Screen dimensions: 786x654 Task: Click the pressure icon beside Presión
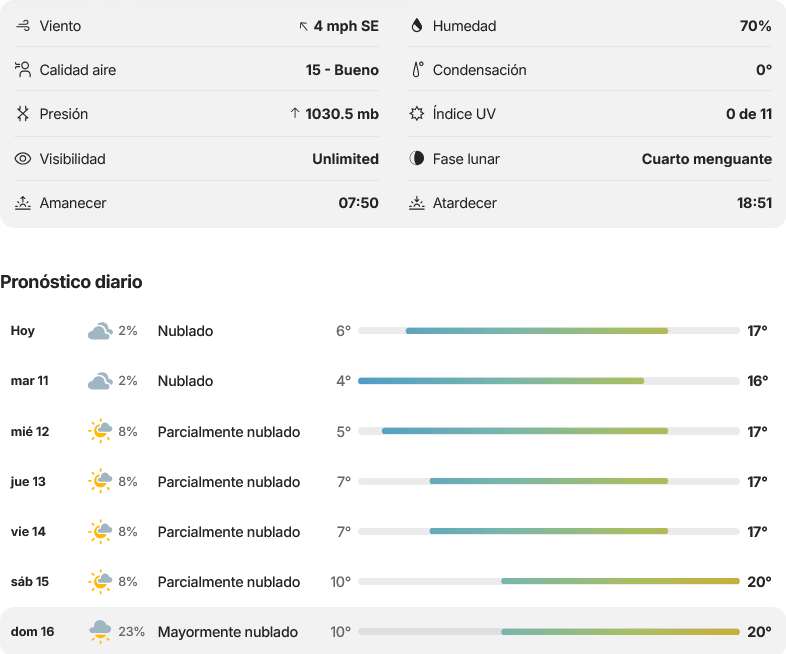23,114
